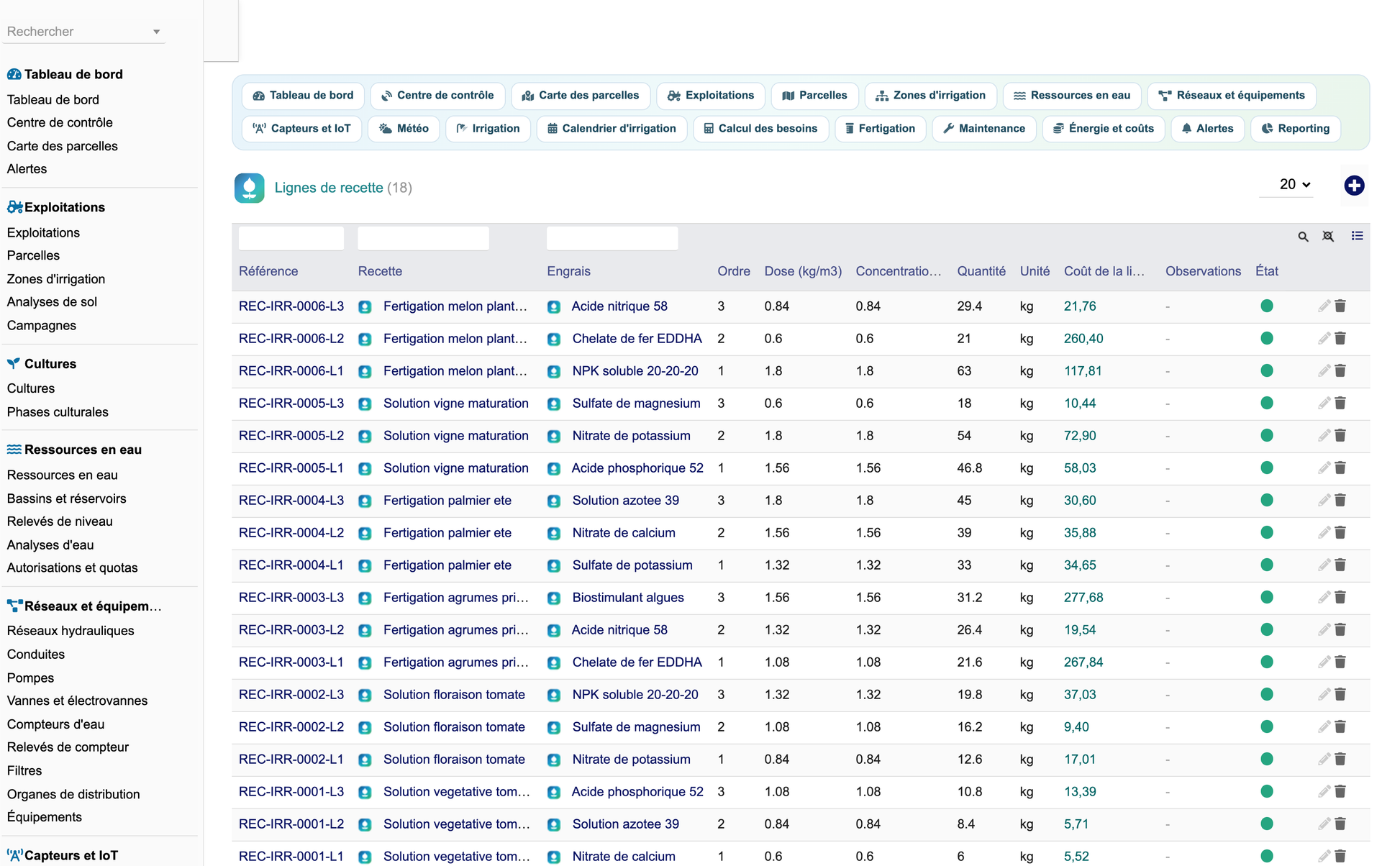The height and width of the screenshot is (866, 1400).
Task: Click the Recette filter input field
Action: pyautogui.click(x=424, y=239)
